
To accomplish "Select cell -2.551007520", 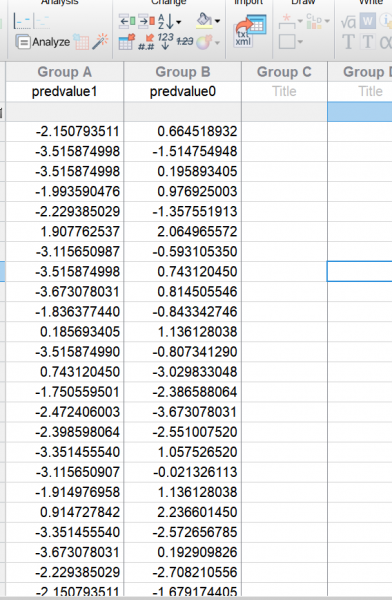I will [x=183, y=432].
